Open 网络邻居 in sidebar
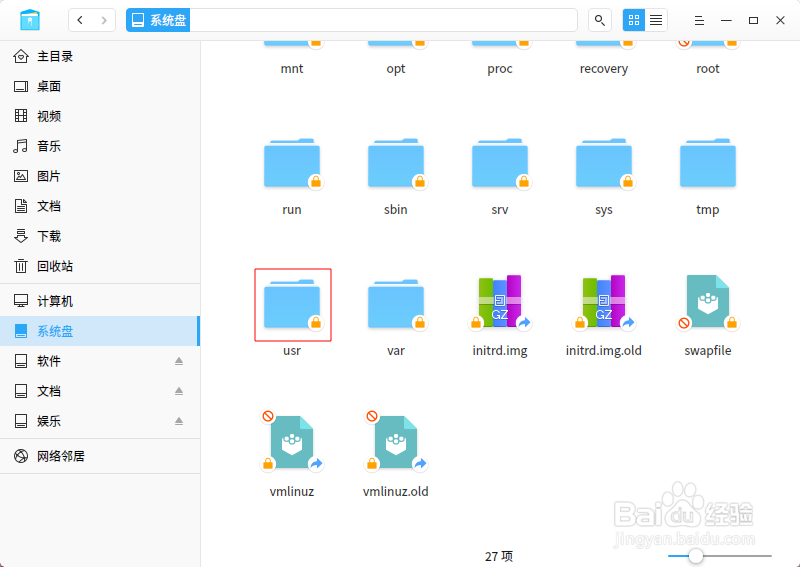Screen dimensions: 800x567 point(99,456)
